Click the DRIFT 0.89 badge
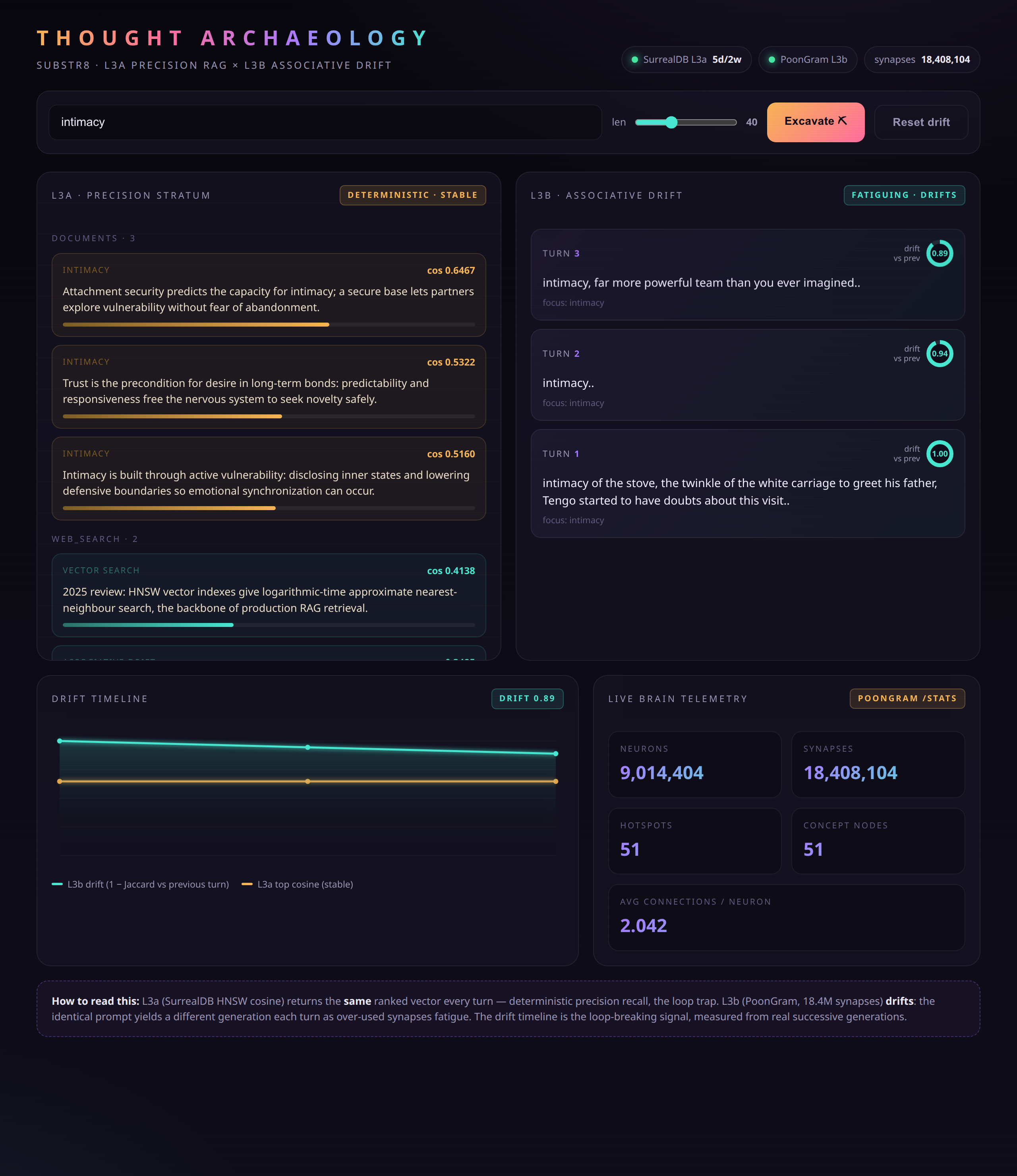This screenshot has width=1017, height=1176. (527, 699)
